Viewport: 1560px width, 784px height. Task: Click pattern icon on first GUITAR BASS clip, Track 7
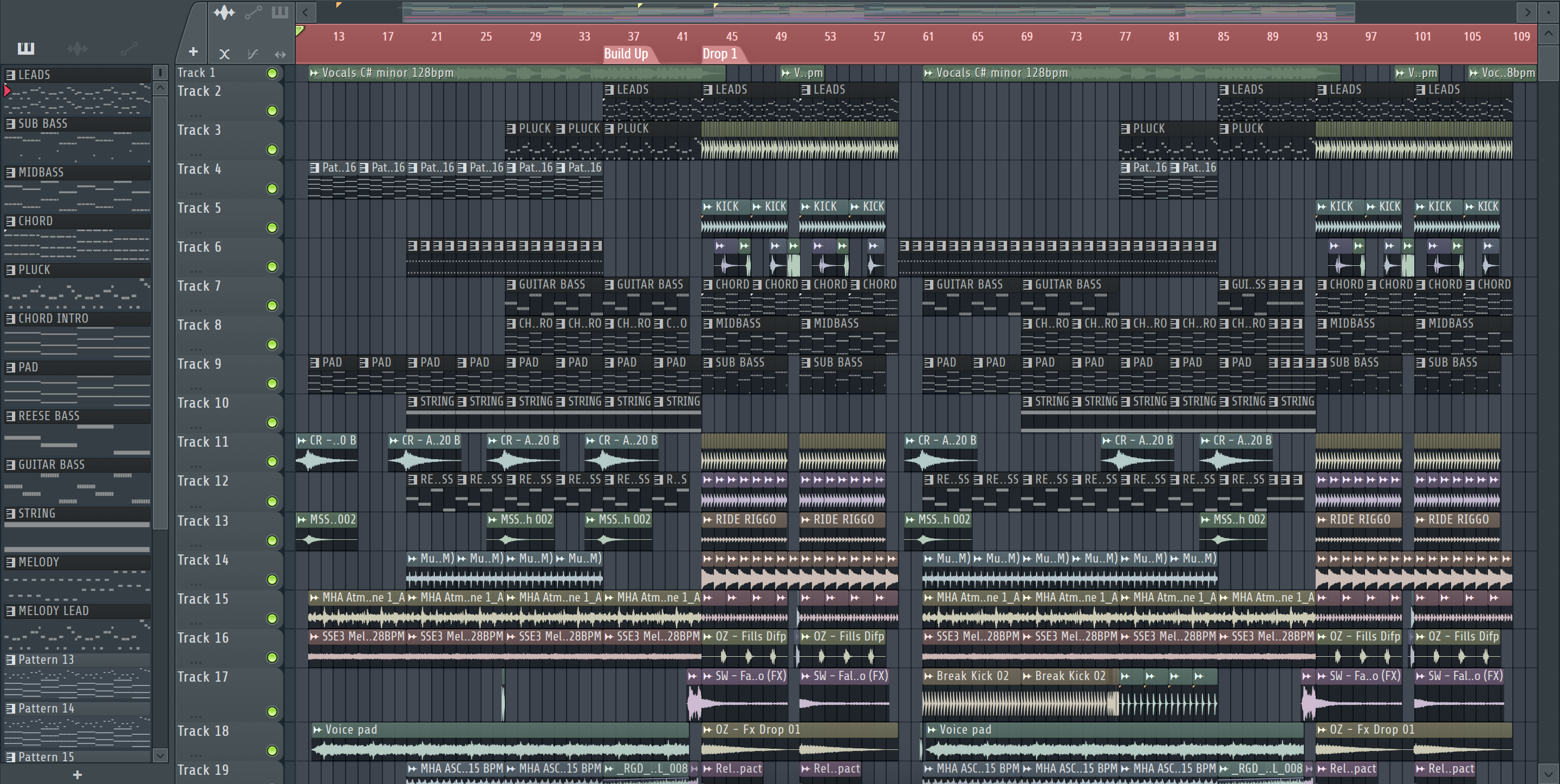tap(511, 285)
